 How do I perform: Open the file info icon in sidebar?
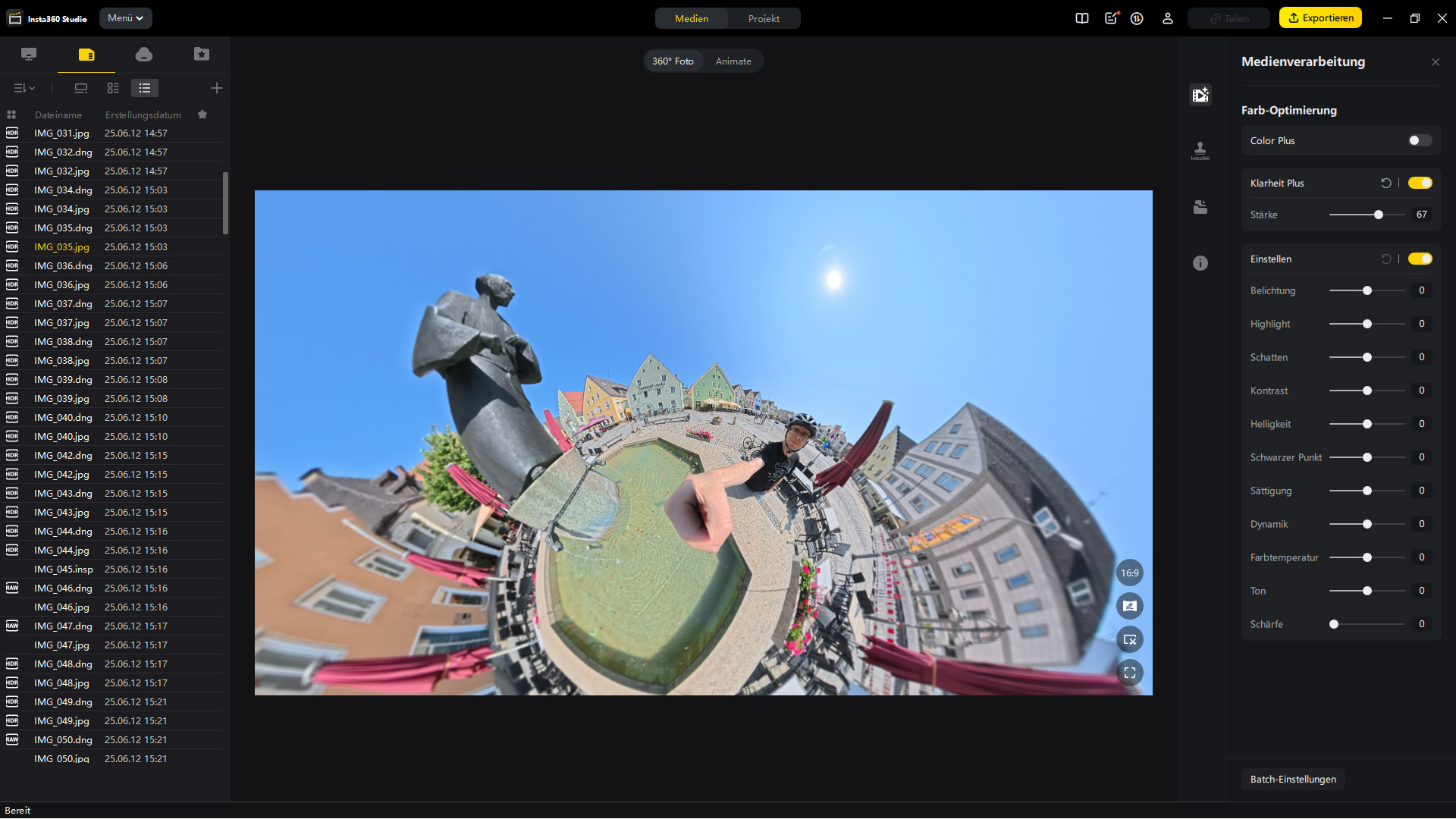click(x=1200, y=263)
